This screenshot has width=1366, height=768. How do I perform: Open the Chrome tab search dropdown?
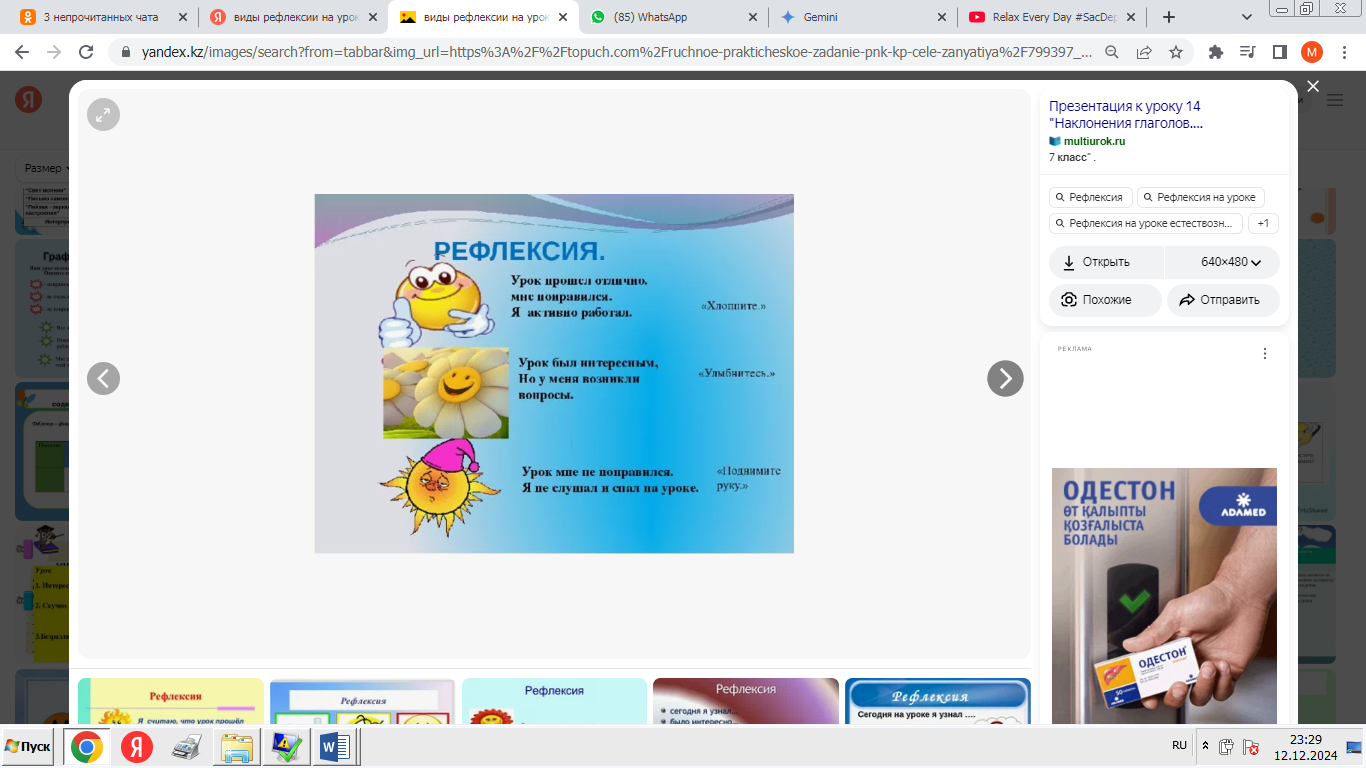1246,17
